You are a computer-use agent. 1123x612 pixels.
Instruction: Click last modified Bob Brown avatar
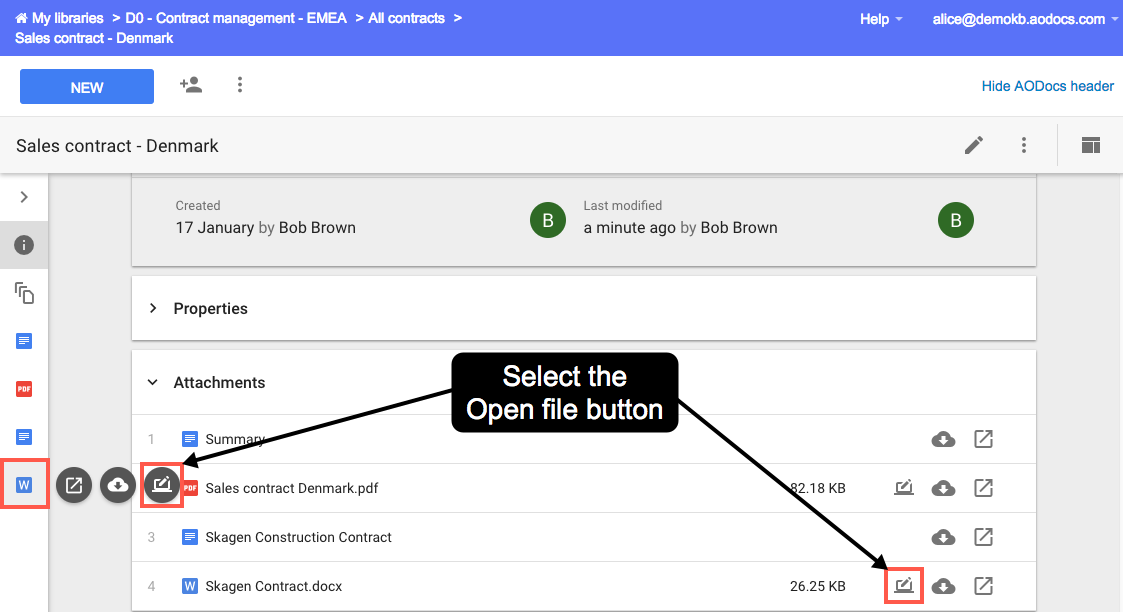point(955,220)
